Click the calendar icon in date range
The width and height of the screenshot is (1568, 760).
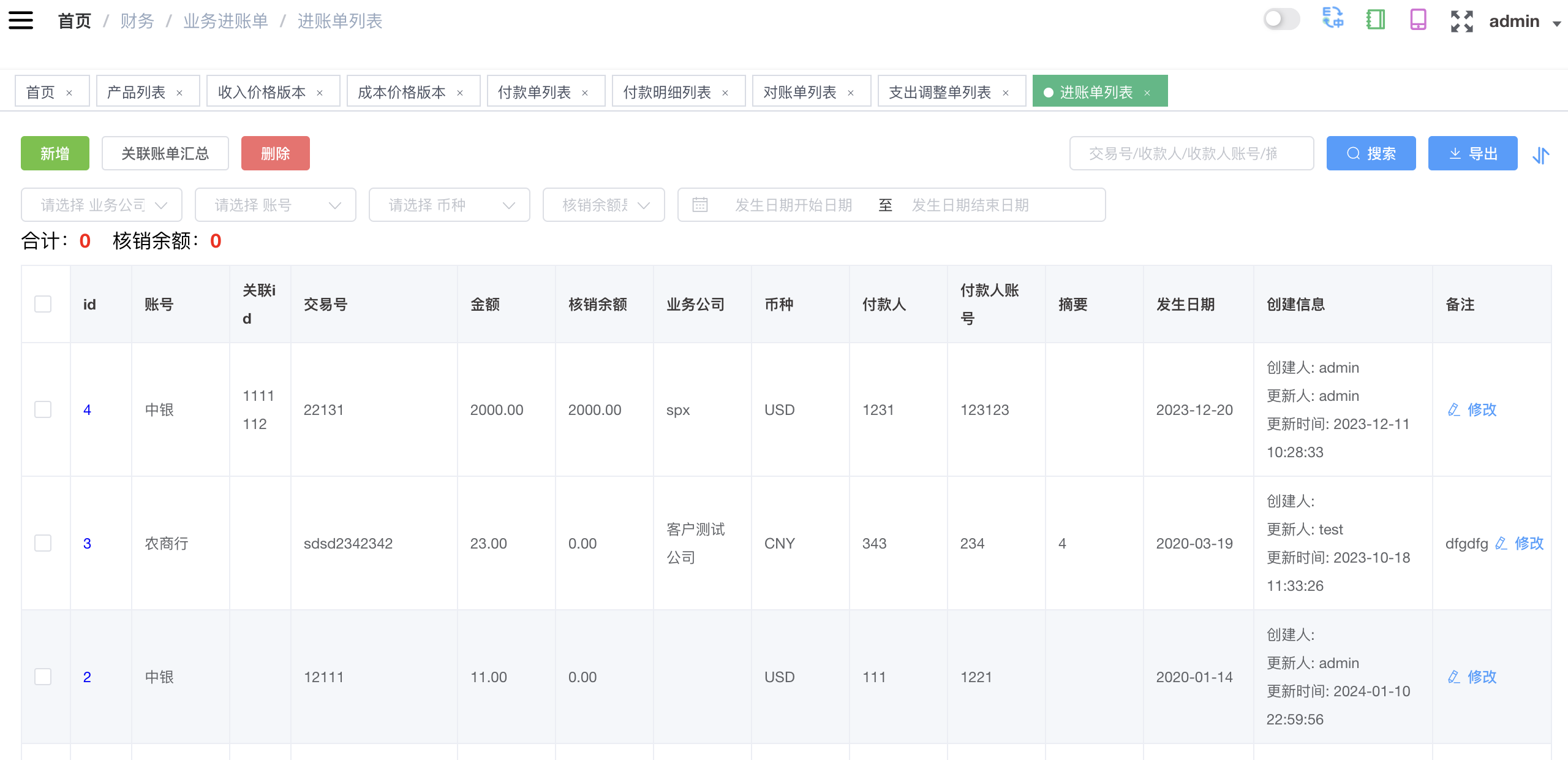pyautogui.click(x=700, y=205)
